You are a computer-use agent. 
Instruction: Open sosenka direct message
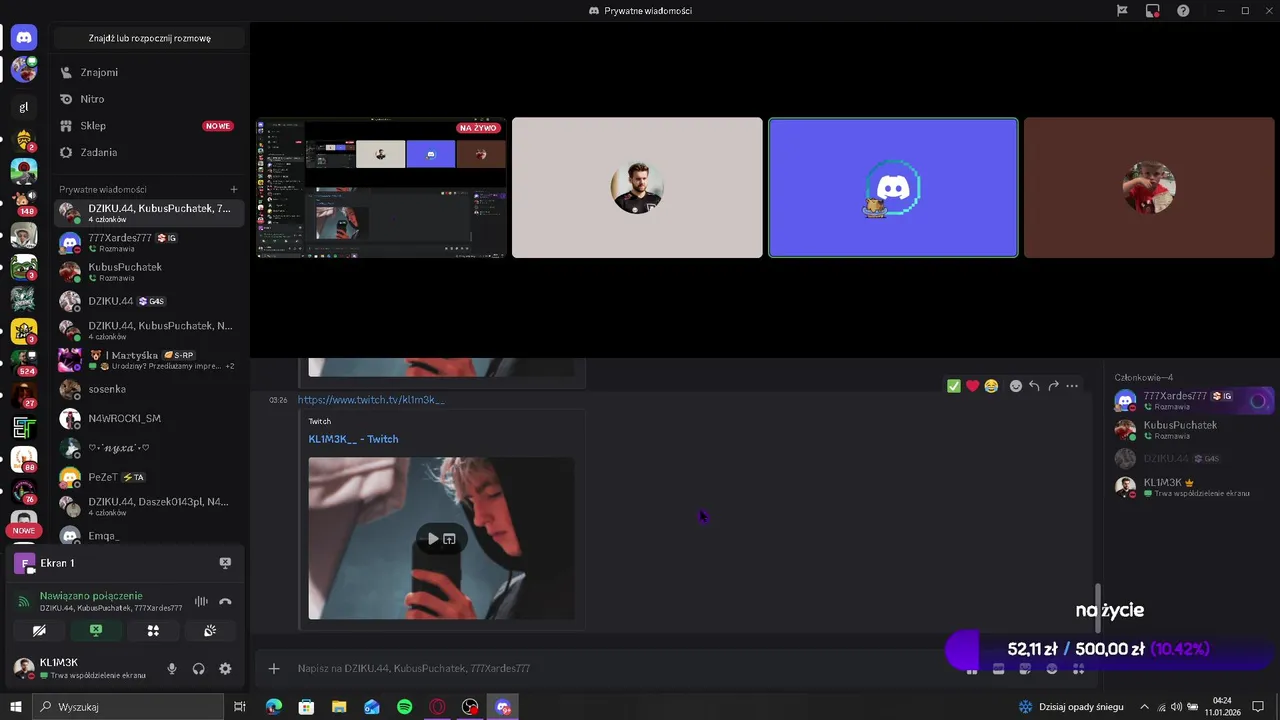[150, 389]
